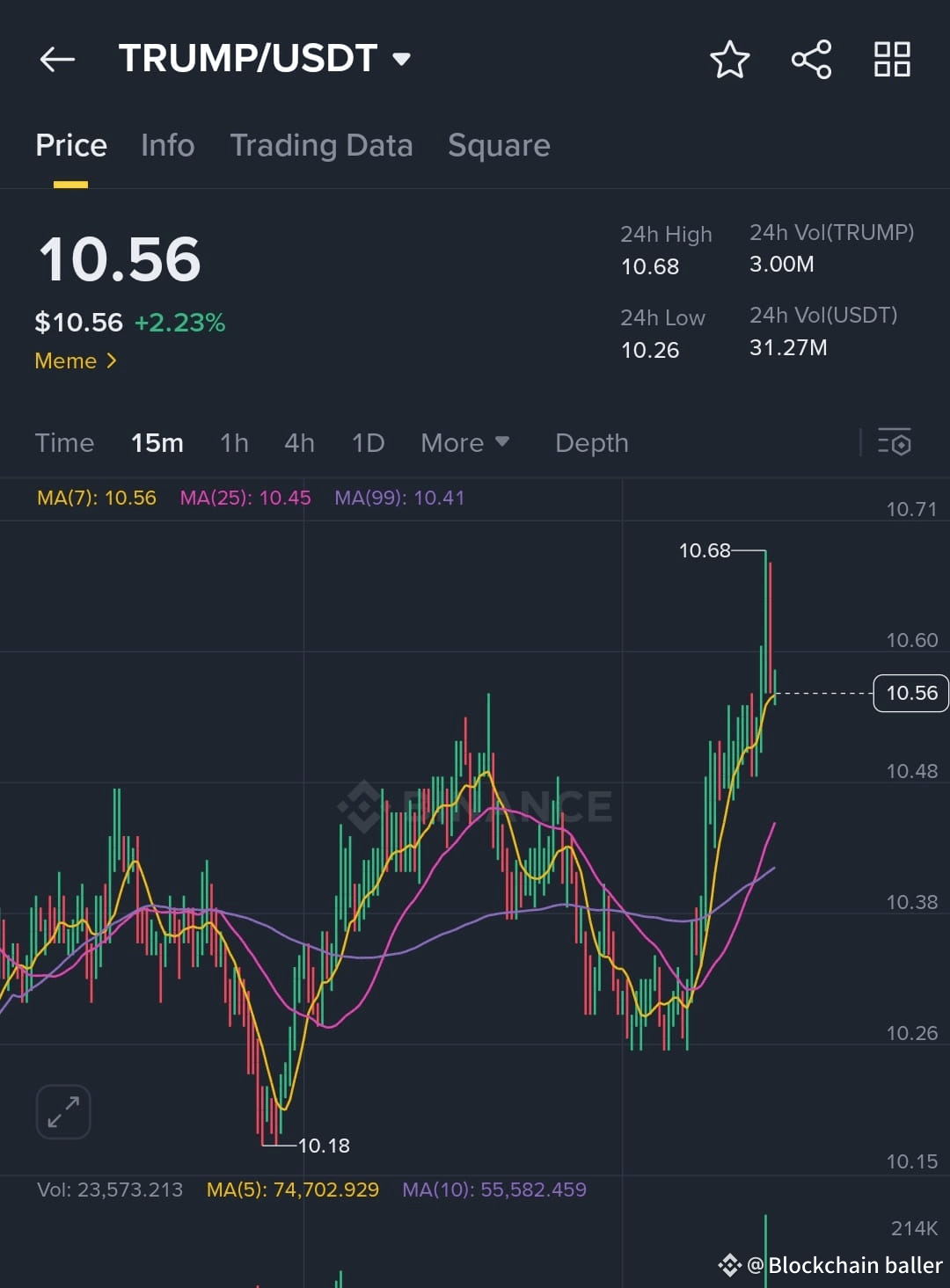Tap the volume MA(10): 55,582.459 label

(x=494, y=1190)
